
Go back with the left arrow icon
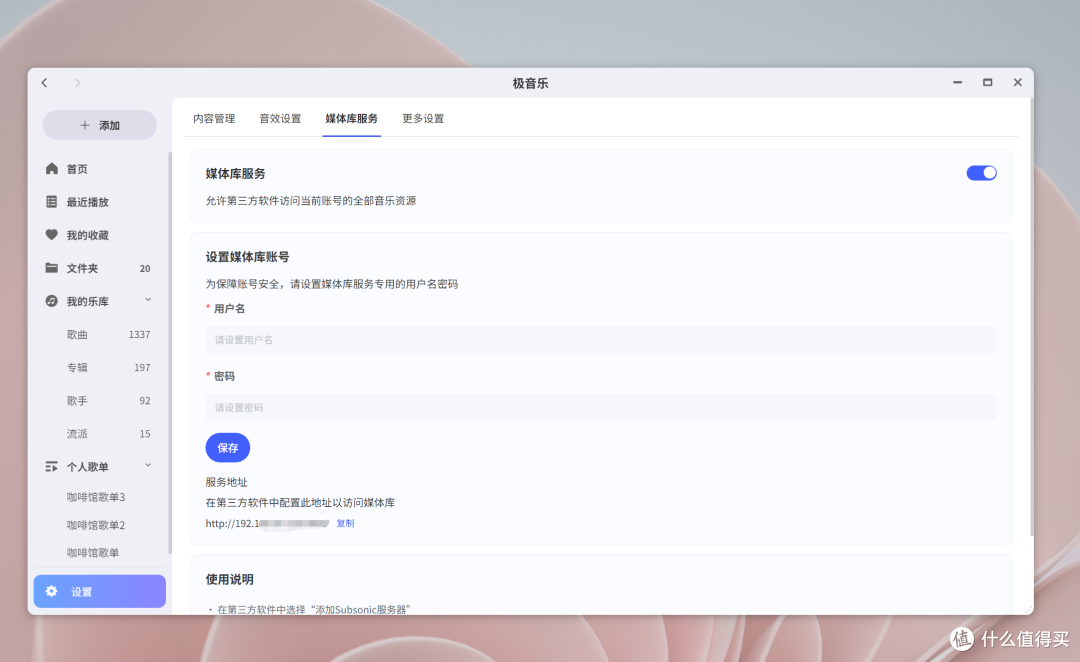pyautogui.click(x=44, y=83)
